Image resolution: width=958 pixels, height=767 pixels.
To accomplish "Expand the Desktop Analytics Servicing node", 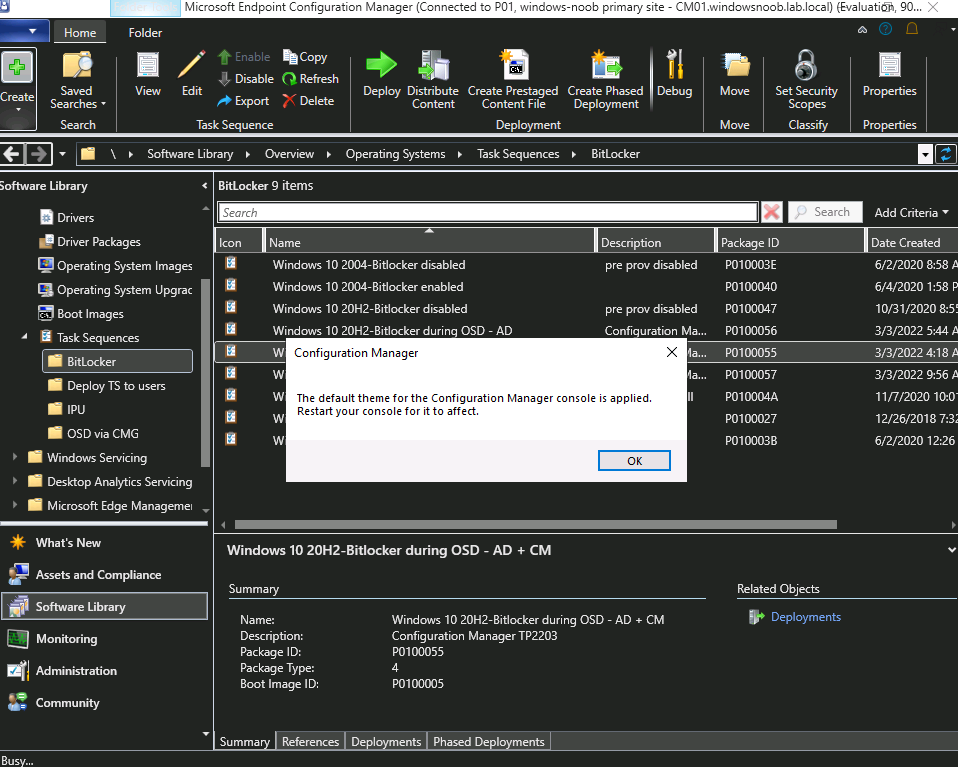I will (x=15, y=481).
